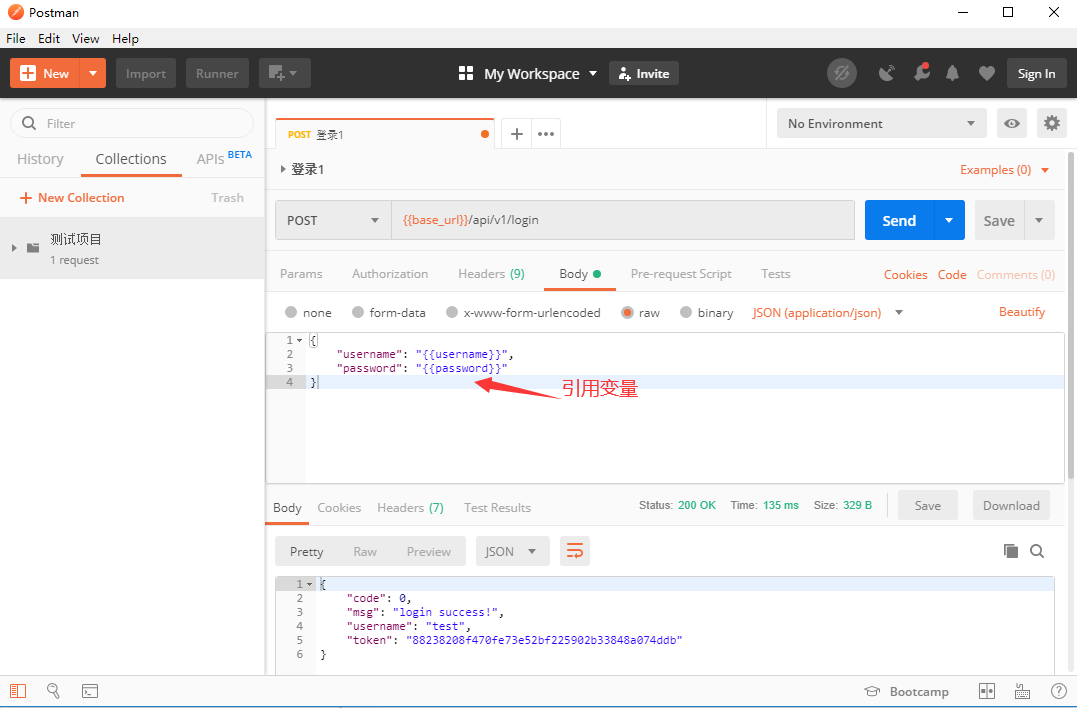This screenshot has height=708, width=1077.
Task: Expand the 测试项目 collection tree arrow
Action: (x=14, y=248)
